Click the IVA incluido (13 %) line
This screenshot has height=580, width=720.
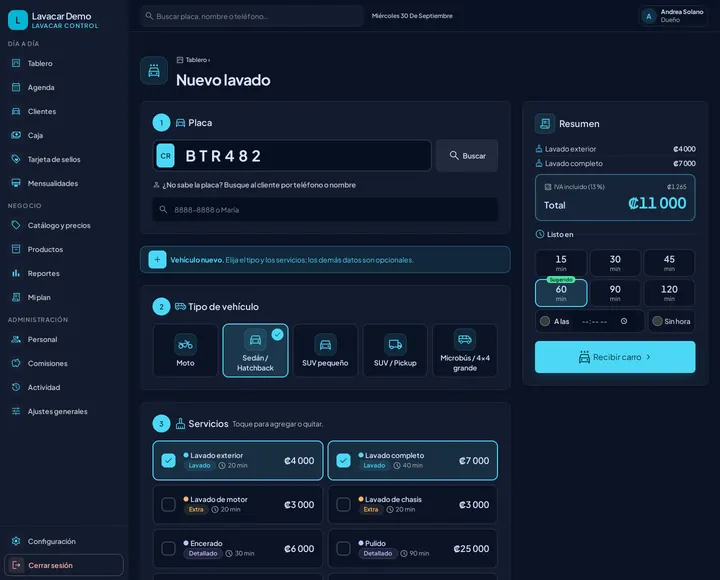tap(615, 186)
